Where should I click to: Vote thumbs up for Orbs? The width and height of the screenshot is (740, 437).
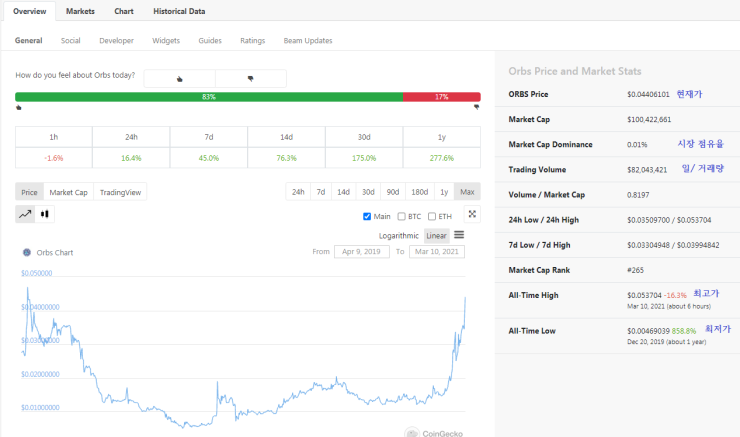click(x=179, y=78)
